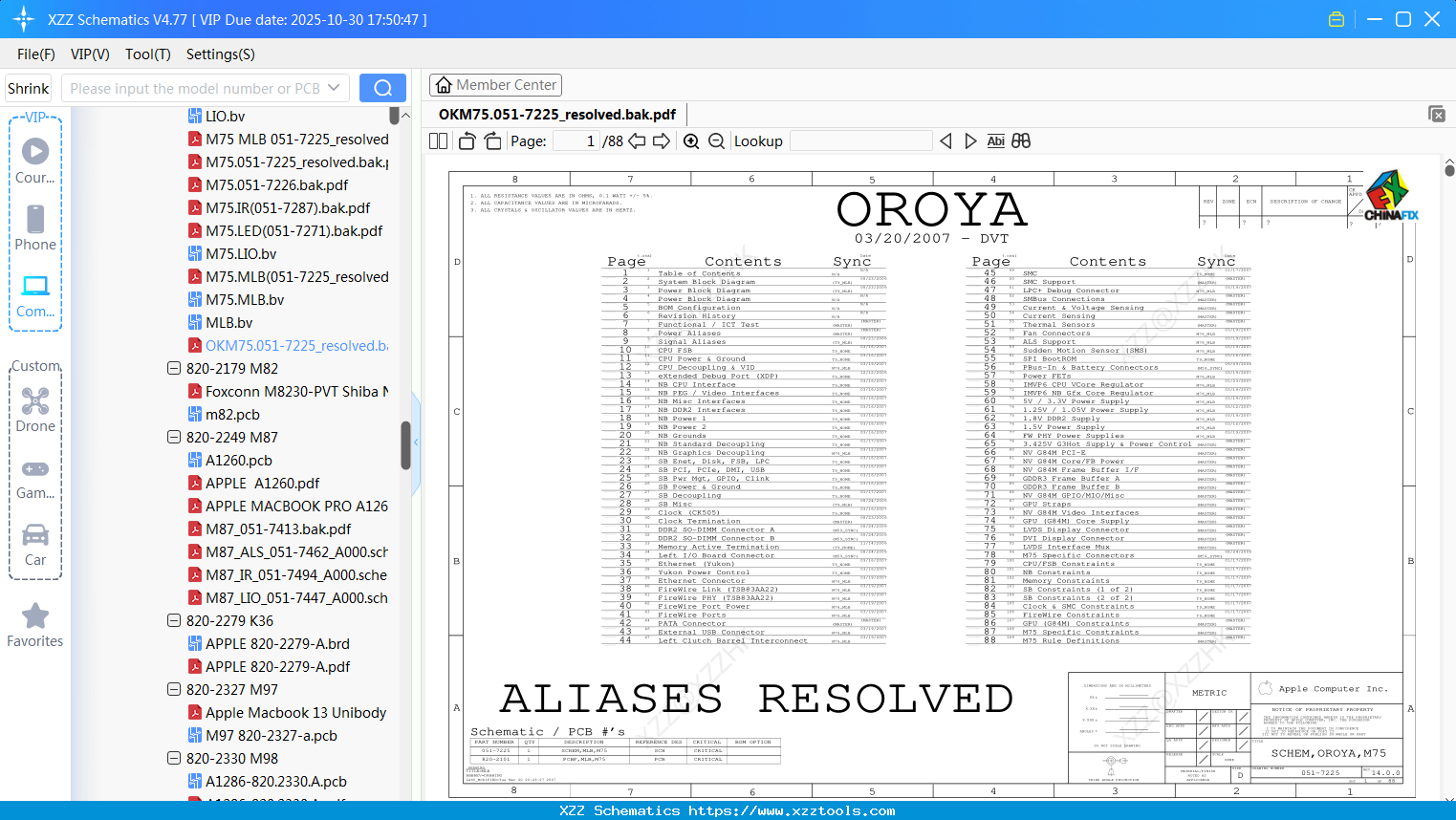
Task: Open the M75.MLB.bv board file
Action: [245, 300]
